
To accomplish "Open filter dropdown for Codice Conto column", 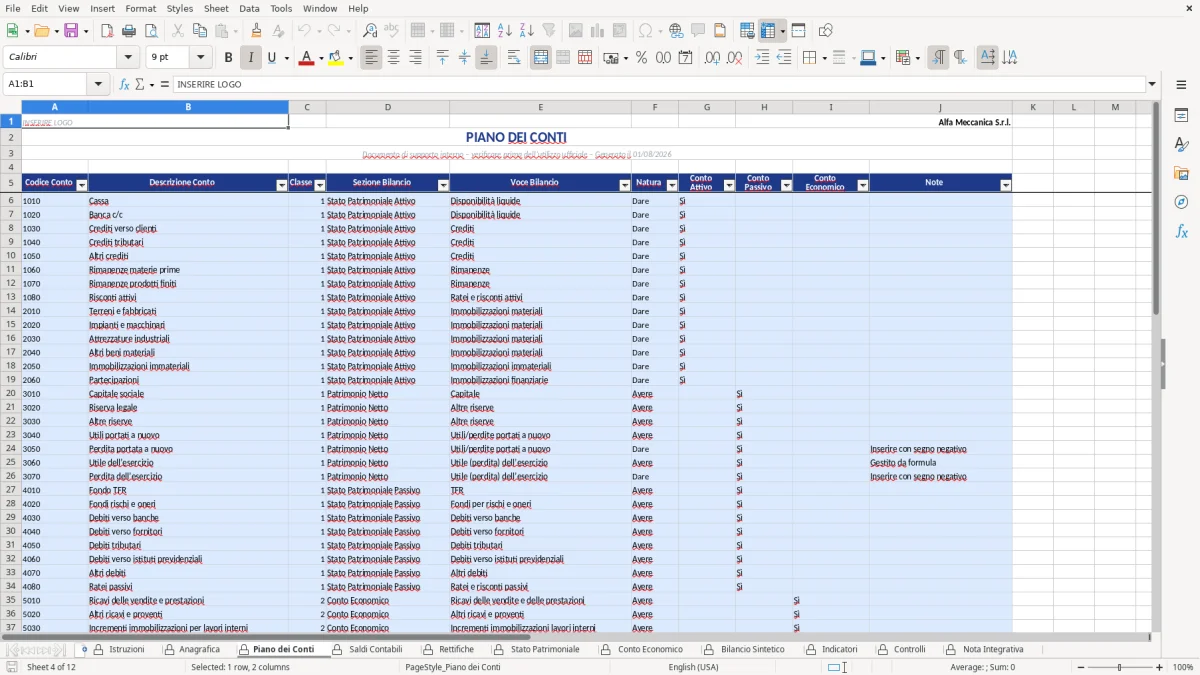I will [x=82, y=185].
